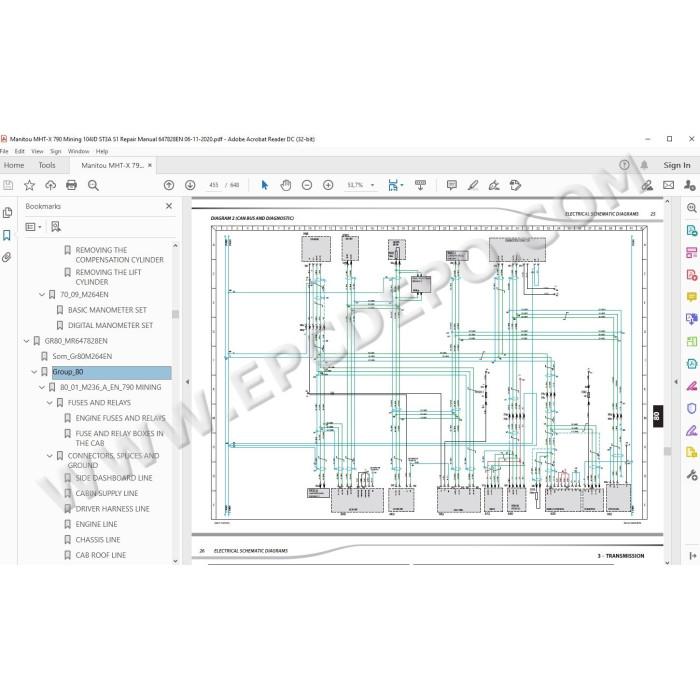Choose the Selection arrow tool

(265, 185)
